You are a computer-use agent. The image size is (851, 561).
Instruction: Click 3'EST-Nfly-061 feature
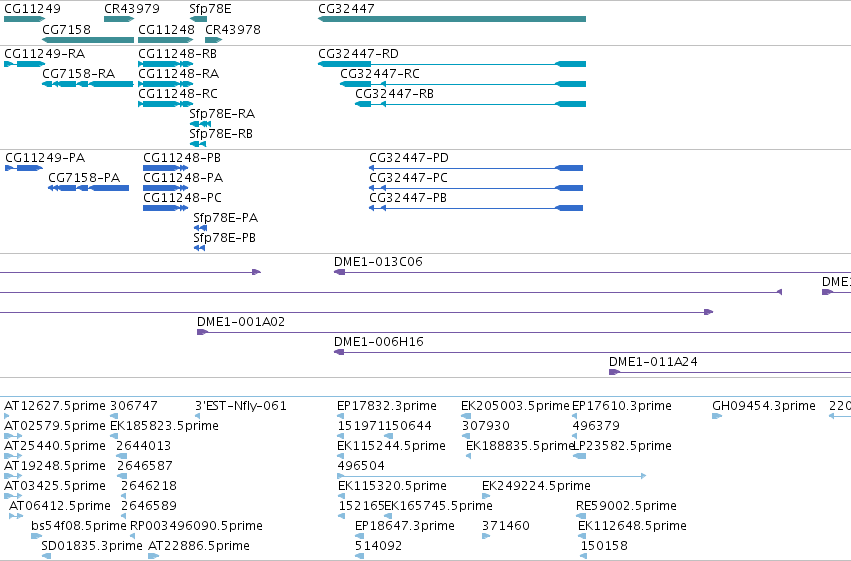point(197,416)
